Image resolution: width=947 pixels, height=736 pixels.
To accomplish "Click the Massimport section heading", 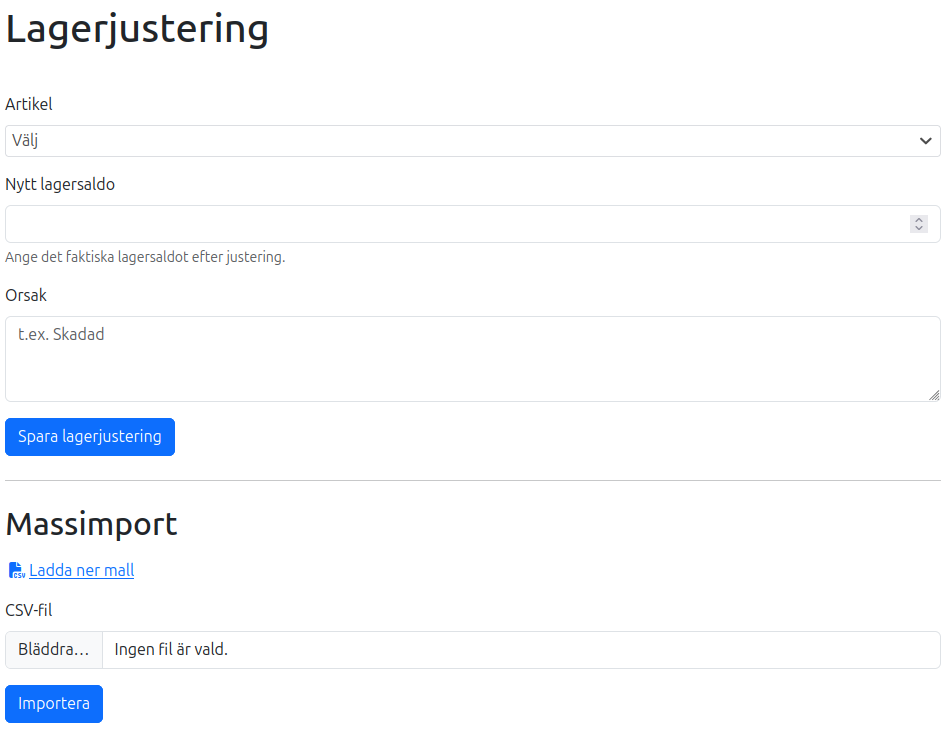I will (x=91, y=523).
